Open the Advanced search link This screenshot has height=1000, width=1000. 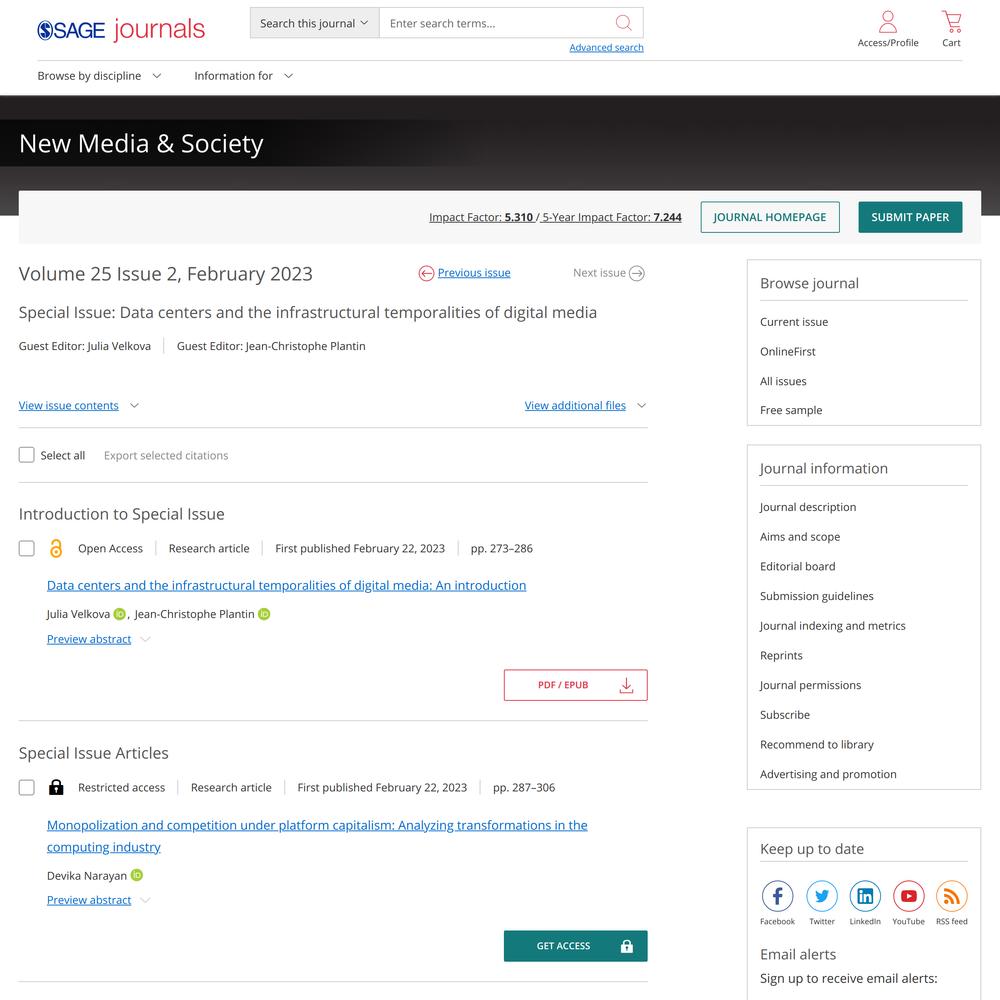click(606, 47)
